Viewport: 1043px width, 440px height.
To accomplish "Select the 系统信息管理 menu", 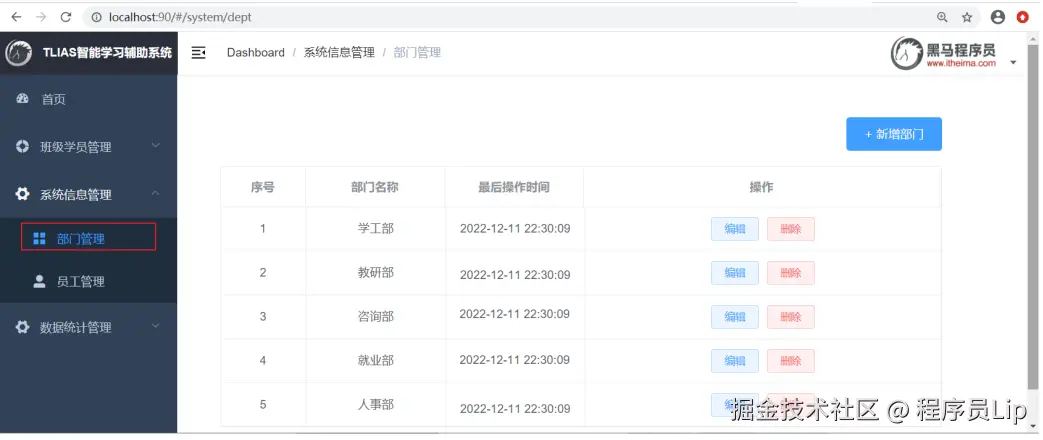I will tap(88, 194).
